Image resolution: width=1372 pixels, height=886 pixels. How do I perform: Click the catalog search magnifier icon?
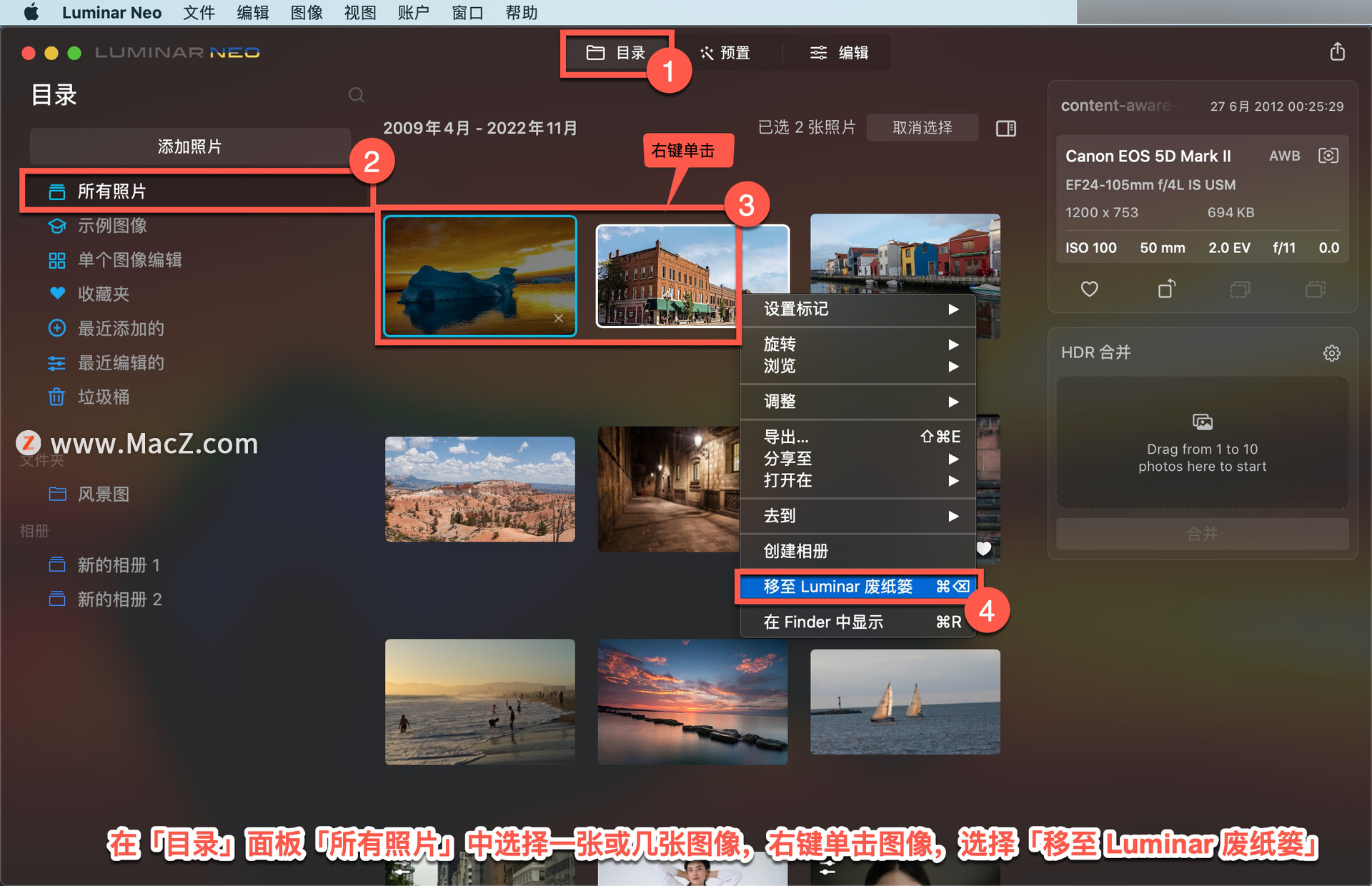point(357,95)
